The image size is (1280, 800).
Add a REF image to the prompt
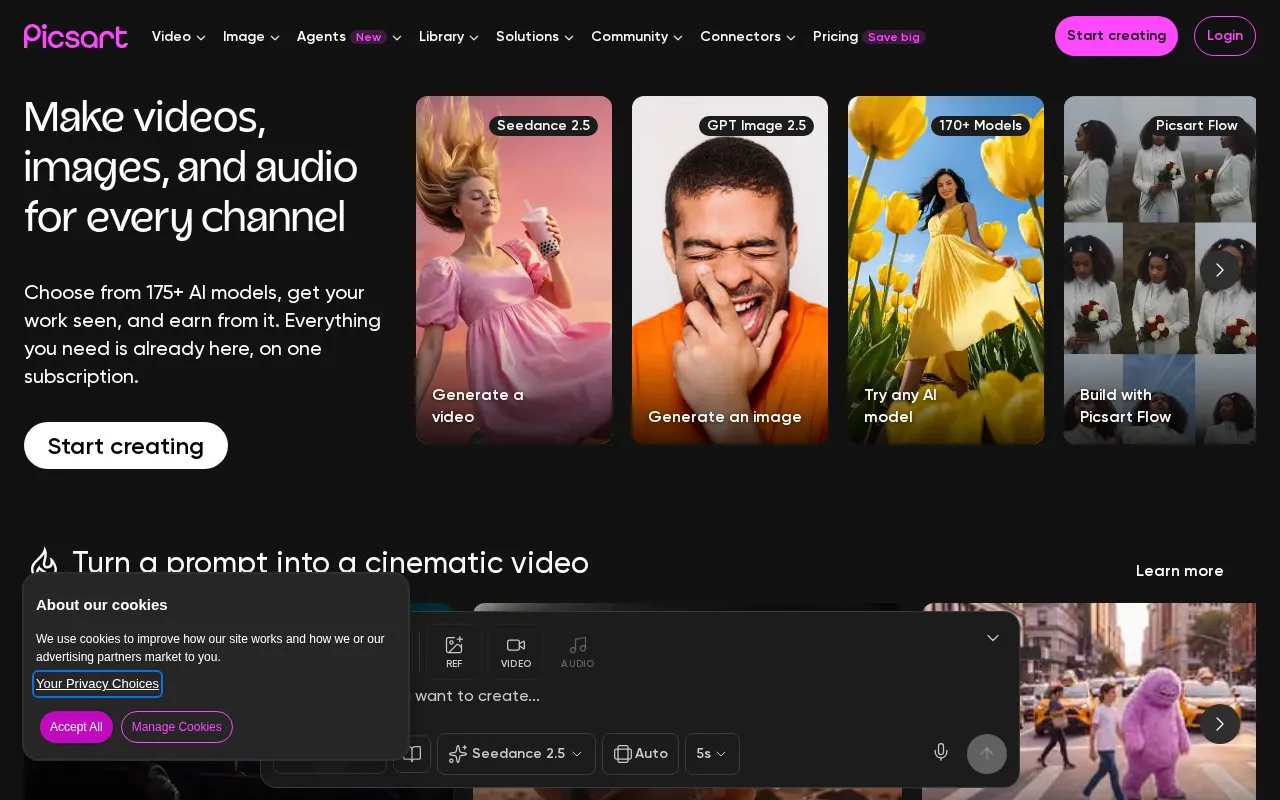tap(454, 652)
